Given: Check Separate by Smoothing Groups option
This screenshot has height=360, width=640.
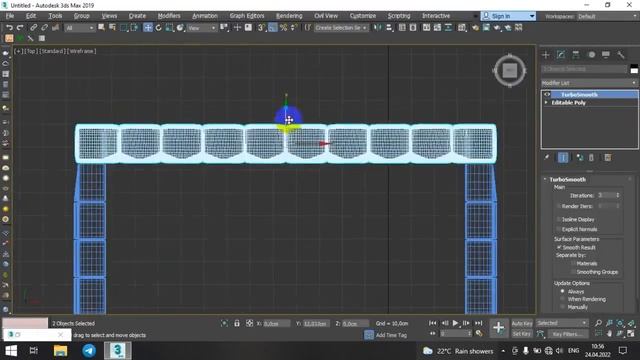Looking at the screenshot, I should point(573,272).
